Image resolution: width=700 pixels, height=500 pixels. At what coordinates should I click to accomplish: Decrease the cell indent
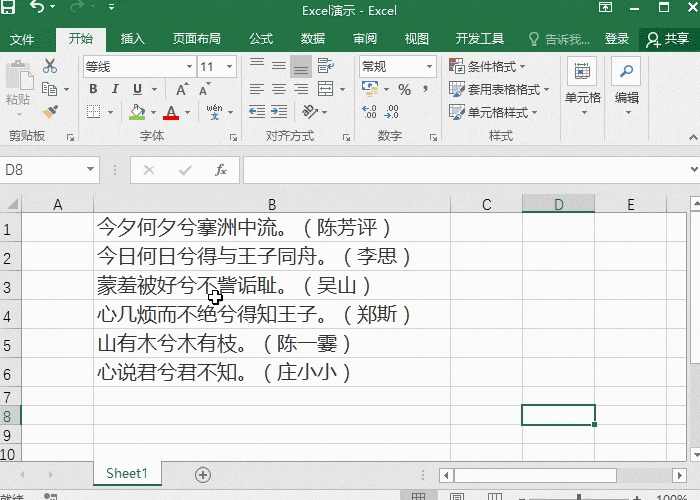(257, 112)
